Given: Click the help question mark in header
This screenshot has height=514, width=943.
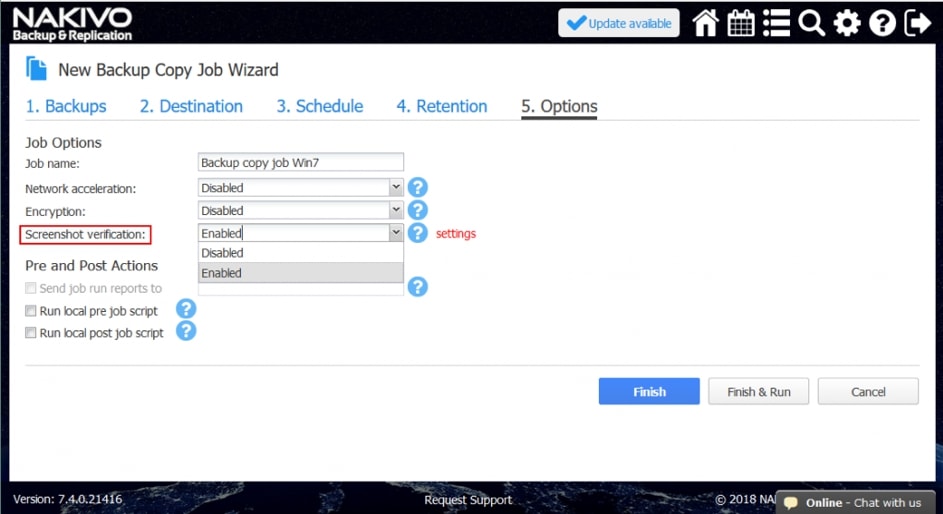Looking at the screenshot, I should click(882, 23).
